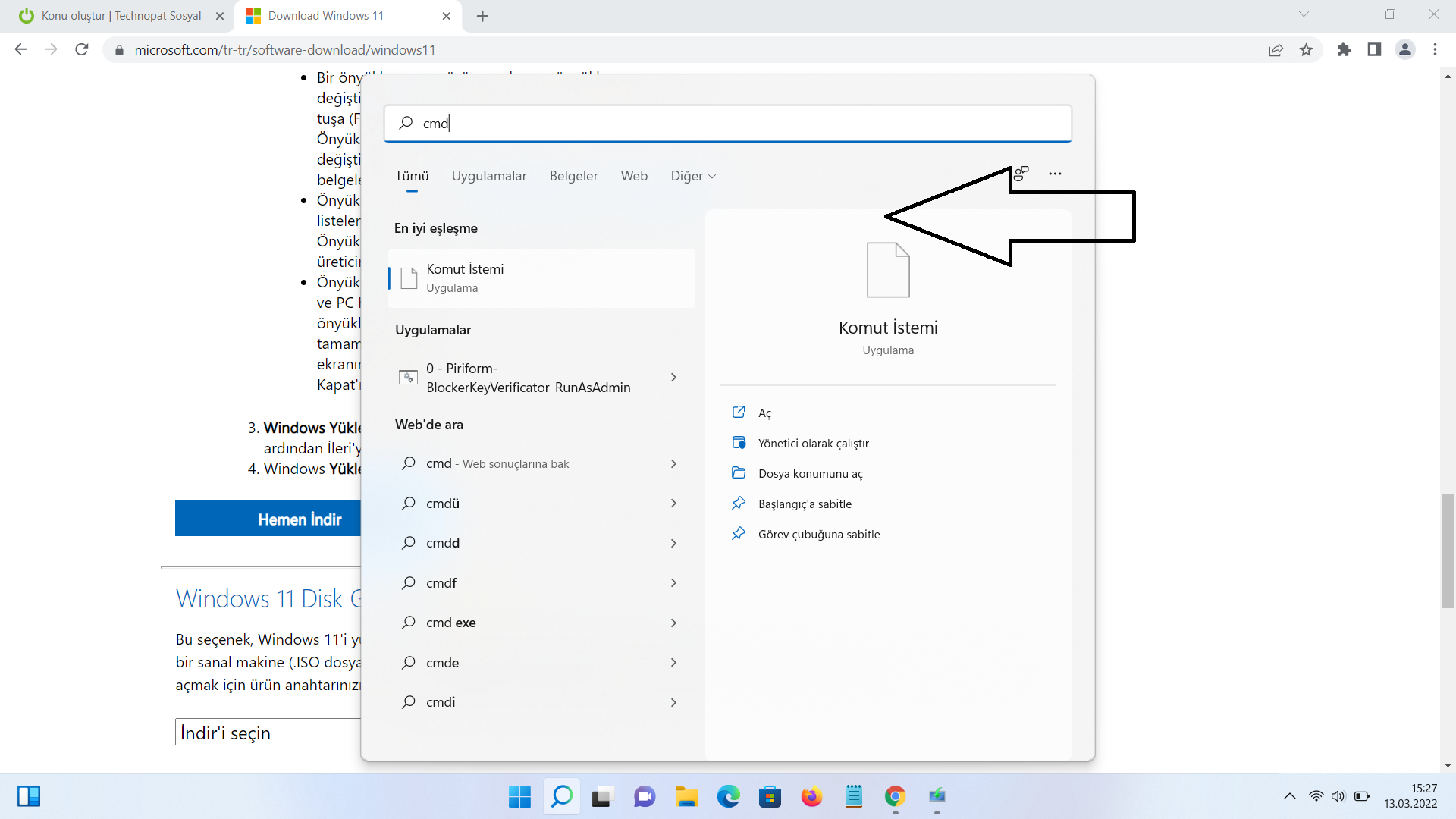
Task: Open the three-dots more options menu
Action: [1055, 174]
